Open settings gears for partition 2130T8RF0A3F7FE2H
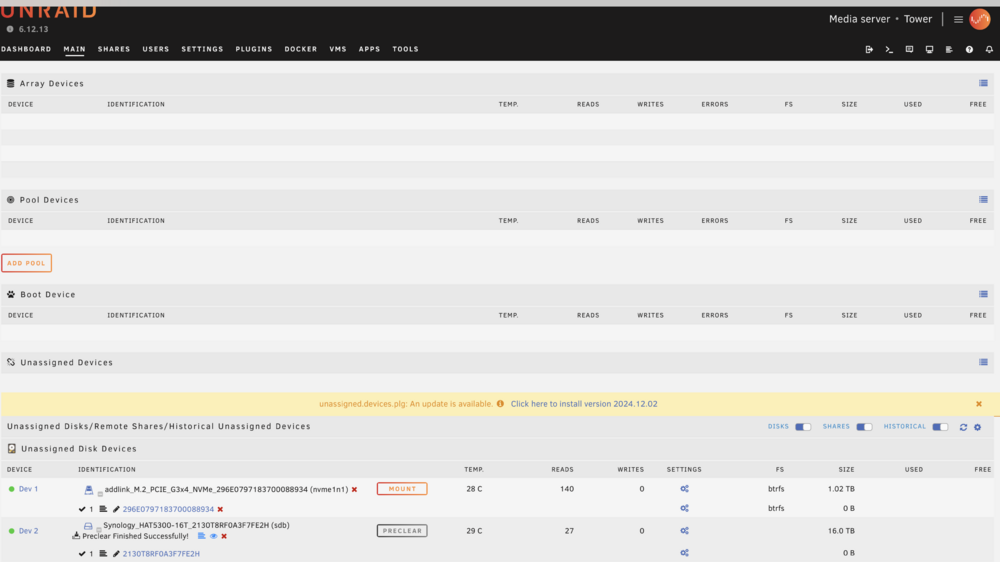The width and height of the screenshot is (1000, 562). tap(684, 553)
